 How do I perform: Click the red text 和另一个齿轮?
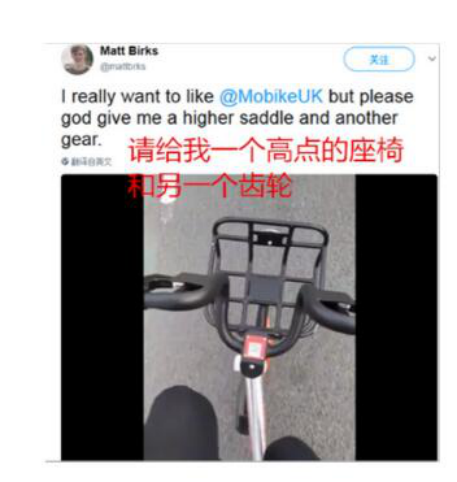pyautogui.click(x=210, y=186)
